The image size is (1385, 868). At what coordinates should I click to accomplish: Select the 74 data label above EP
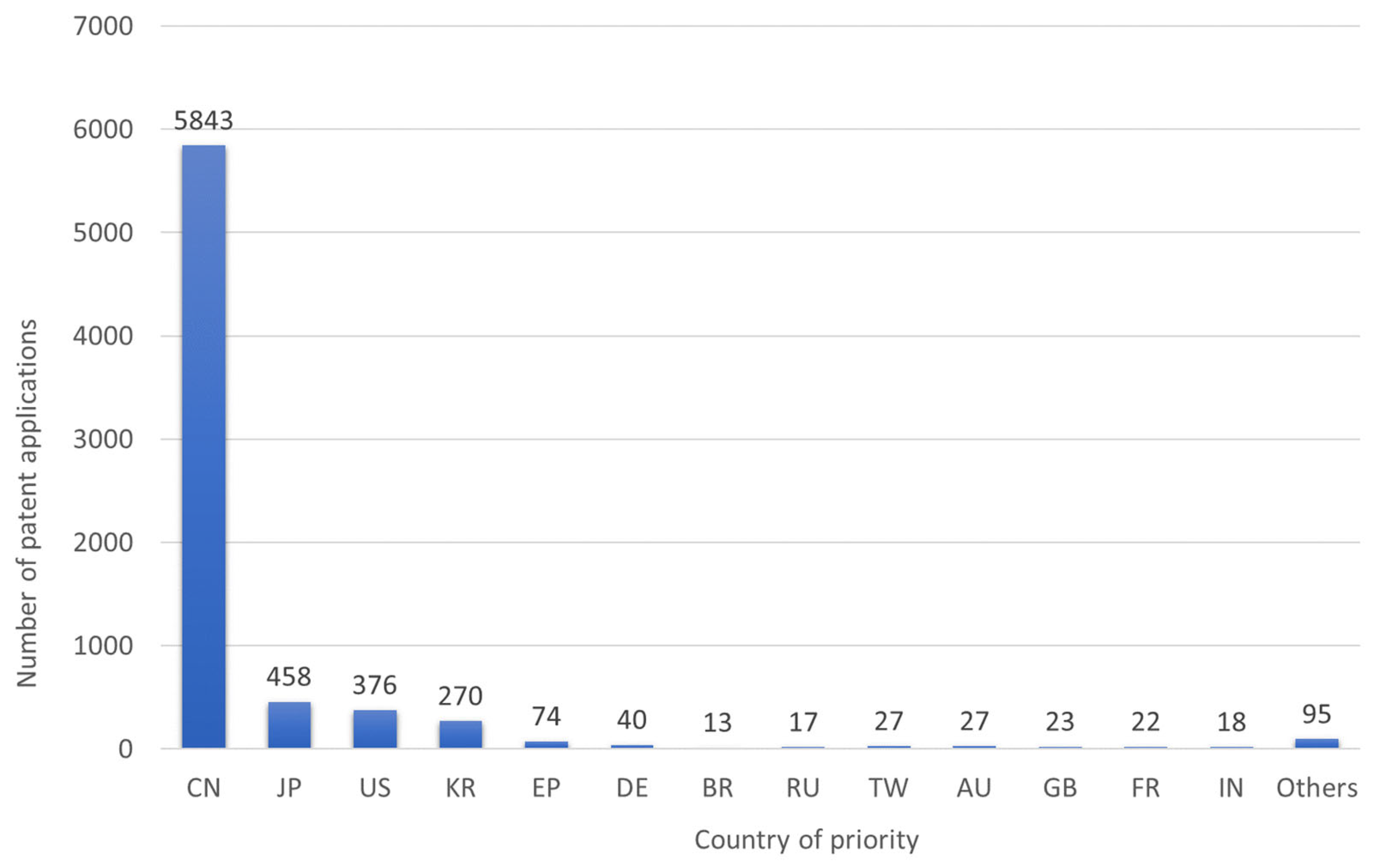pyautogui.click(x=546, y=716)
